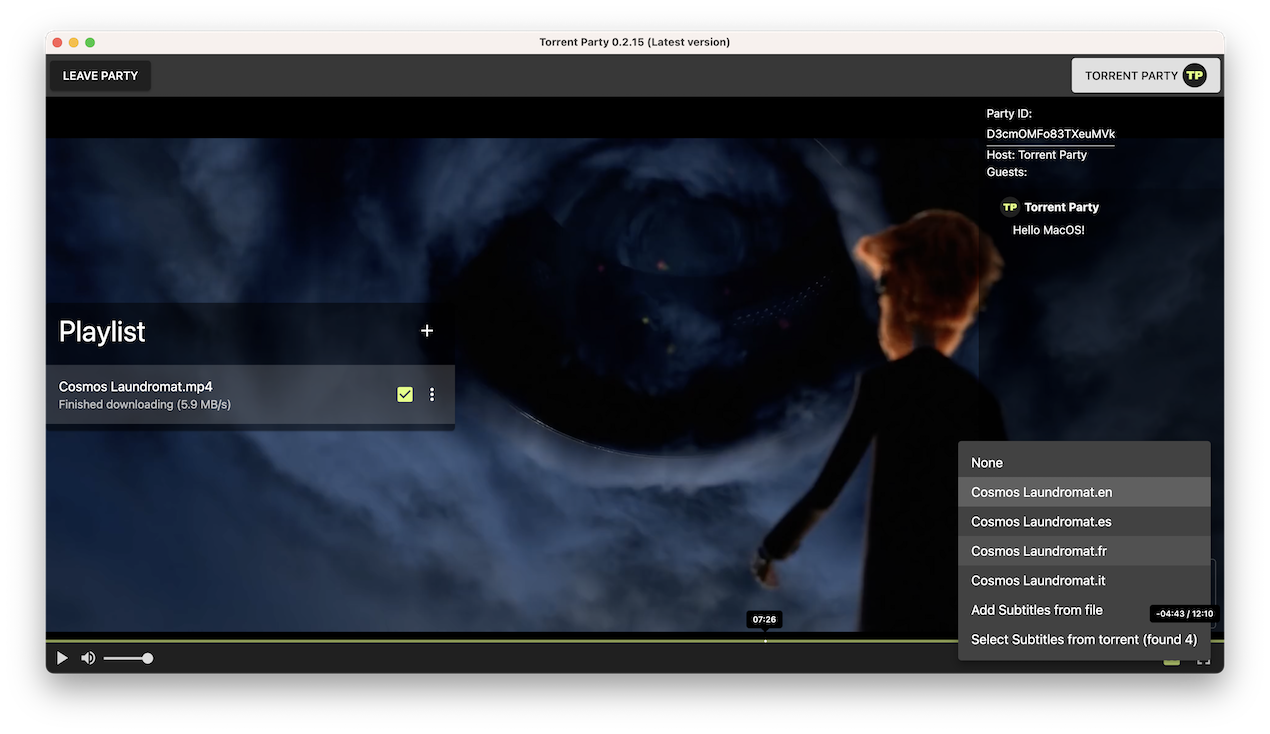
Task: Click the Leave Party button
Action: [100, 76]
